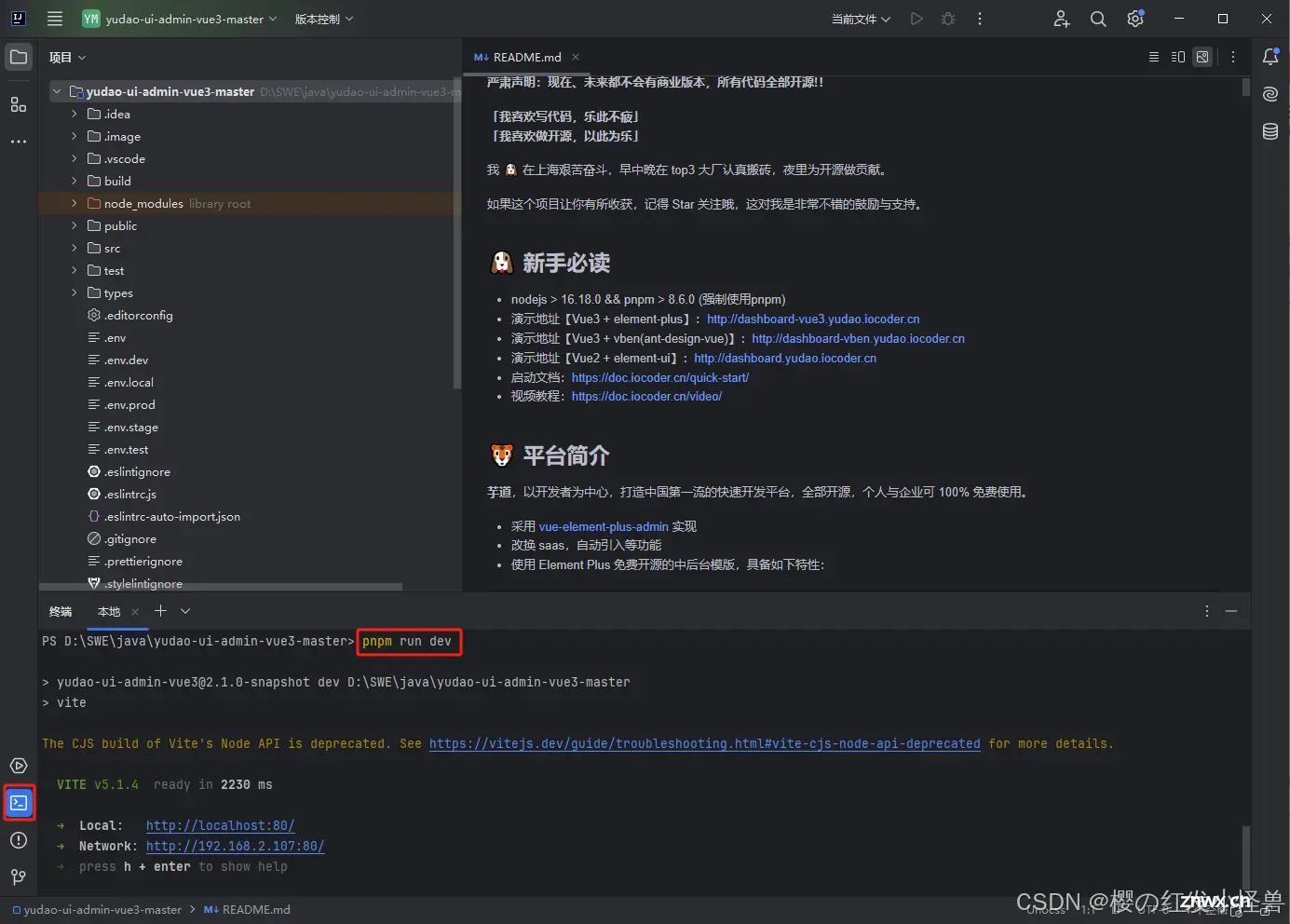Viewport: 1290px width, 924px height.
Task: Switch README to preview-only view
Action: click(x=1202, y=57)
